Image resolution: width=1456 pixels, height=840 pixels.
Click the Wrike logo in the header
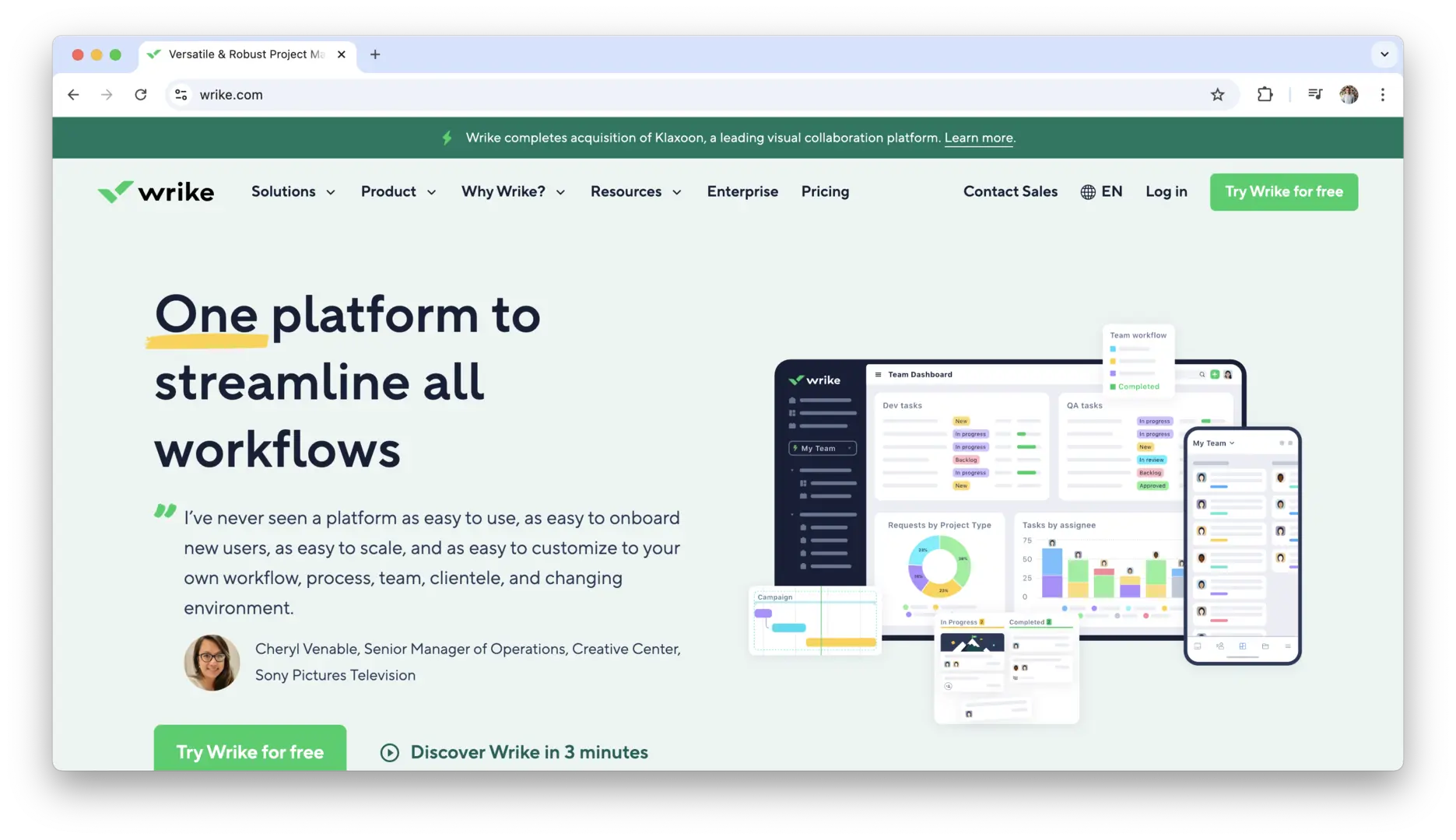156,191
